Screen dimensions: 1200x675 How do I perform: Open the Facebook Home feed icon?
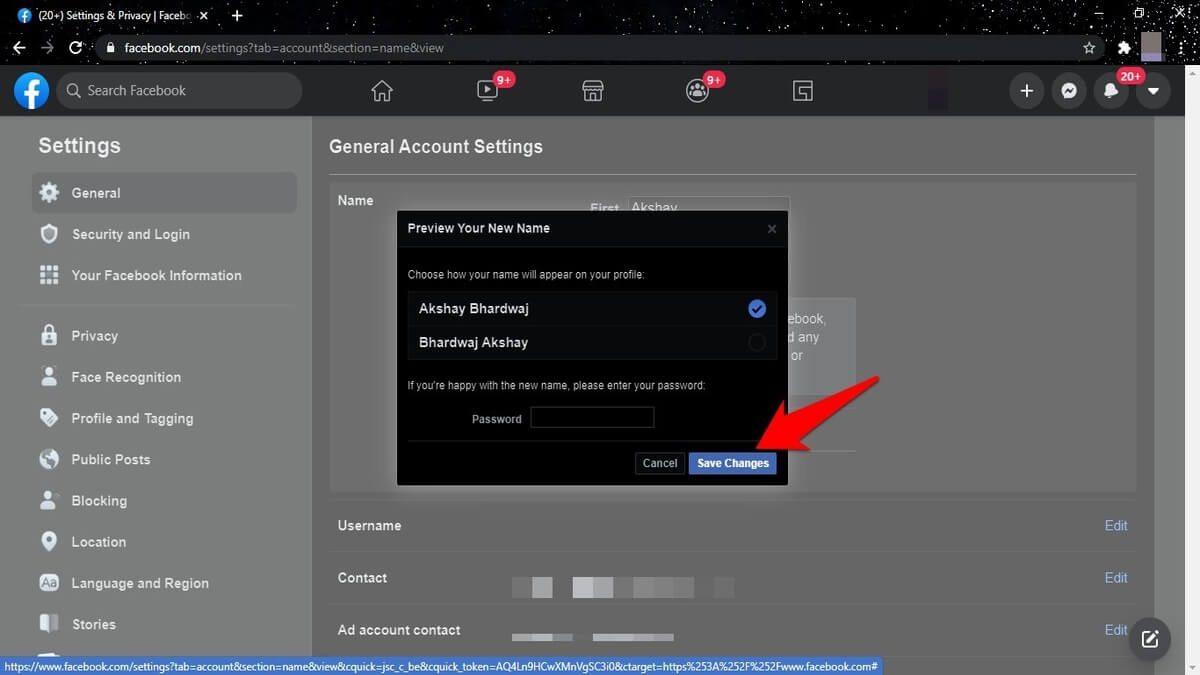click(382, 91)
